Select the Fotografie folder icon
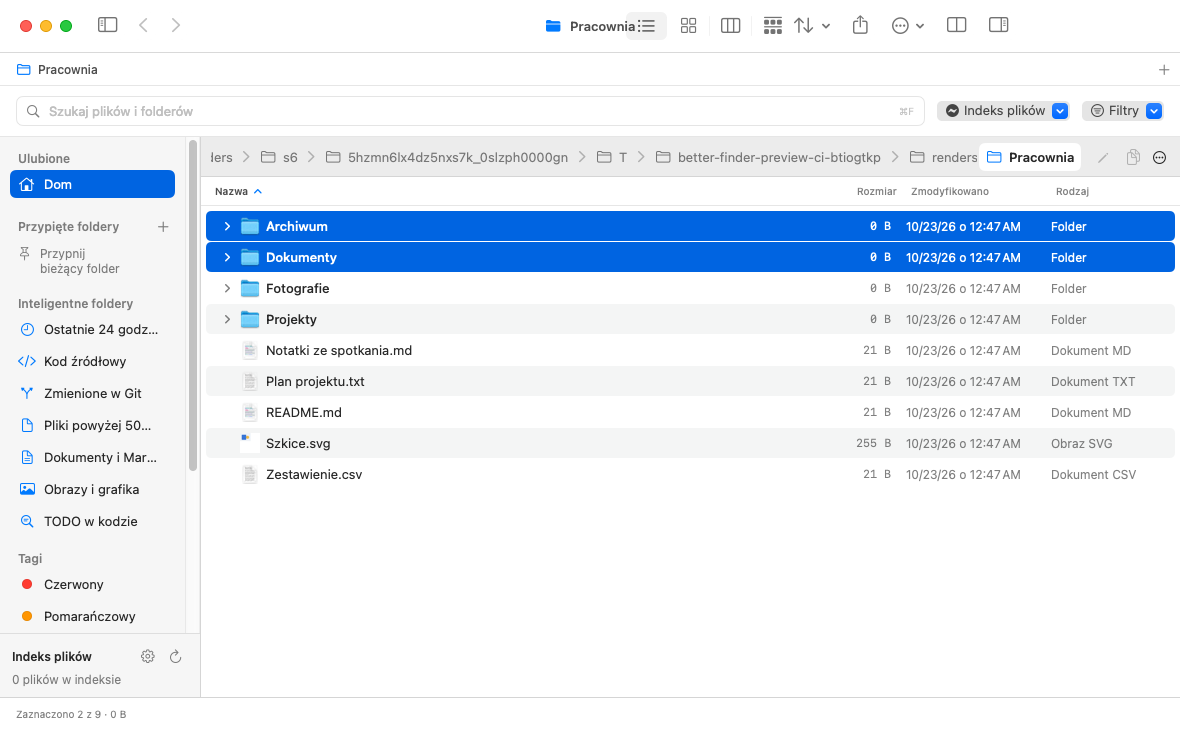 click(250, 288)
